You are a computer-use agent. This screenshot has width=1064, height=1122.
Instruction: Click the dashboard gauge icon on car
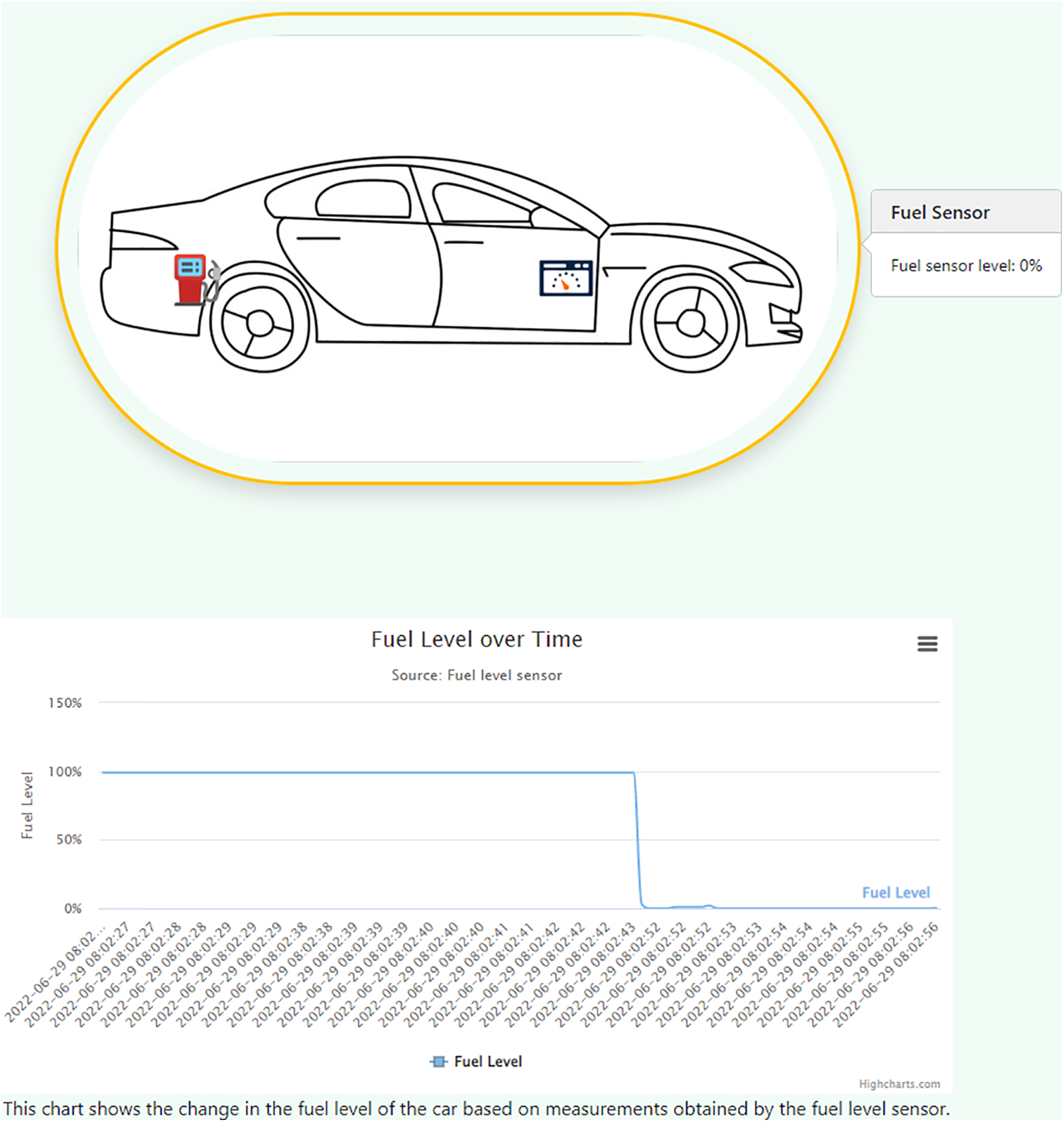[x=565, y=278]
